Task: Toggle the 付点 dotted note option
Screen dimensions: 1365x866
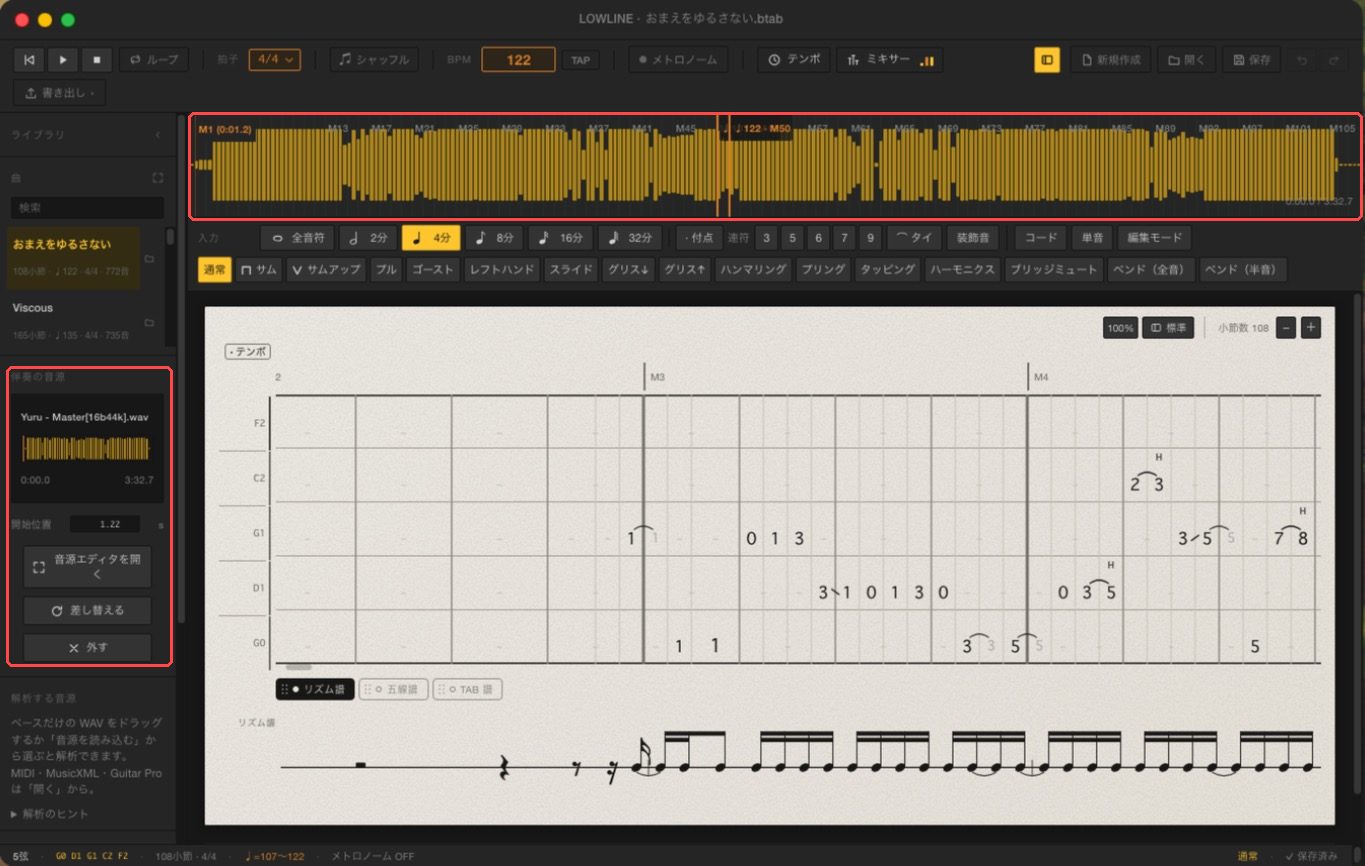Action: point(699,238)
